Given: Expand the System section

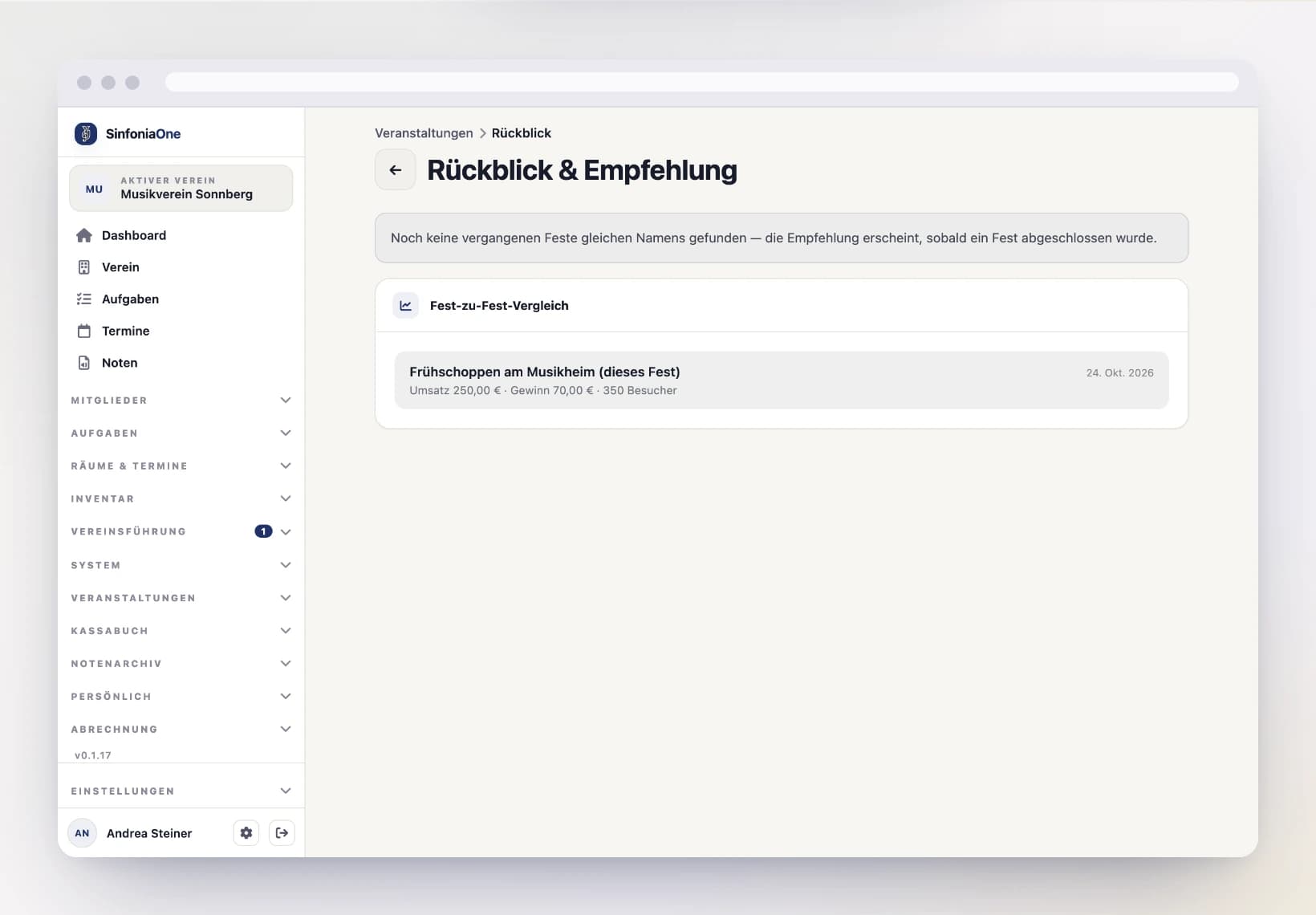Looking at the screenshot, I should (x=181, y=565).
